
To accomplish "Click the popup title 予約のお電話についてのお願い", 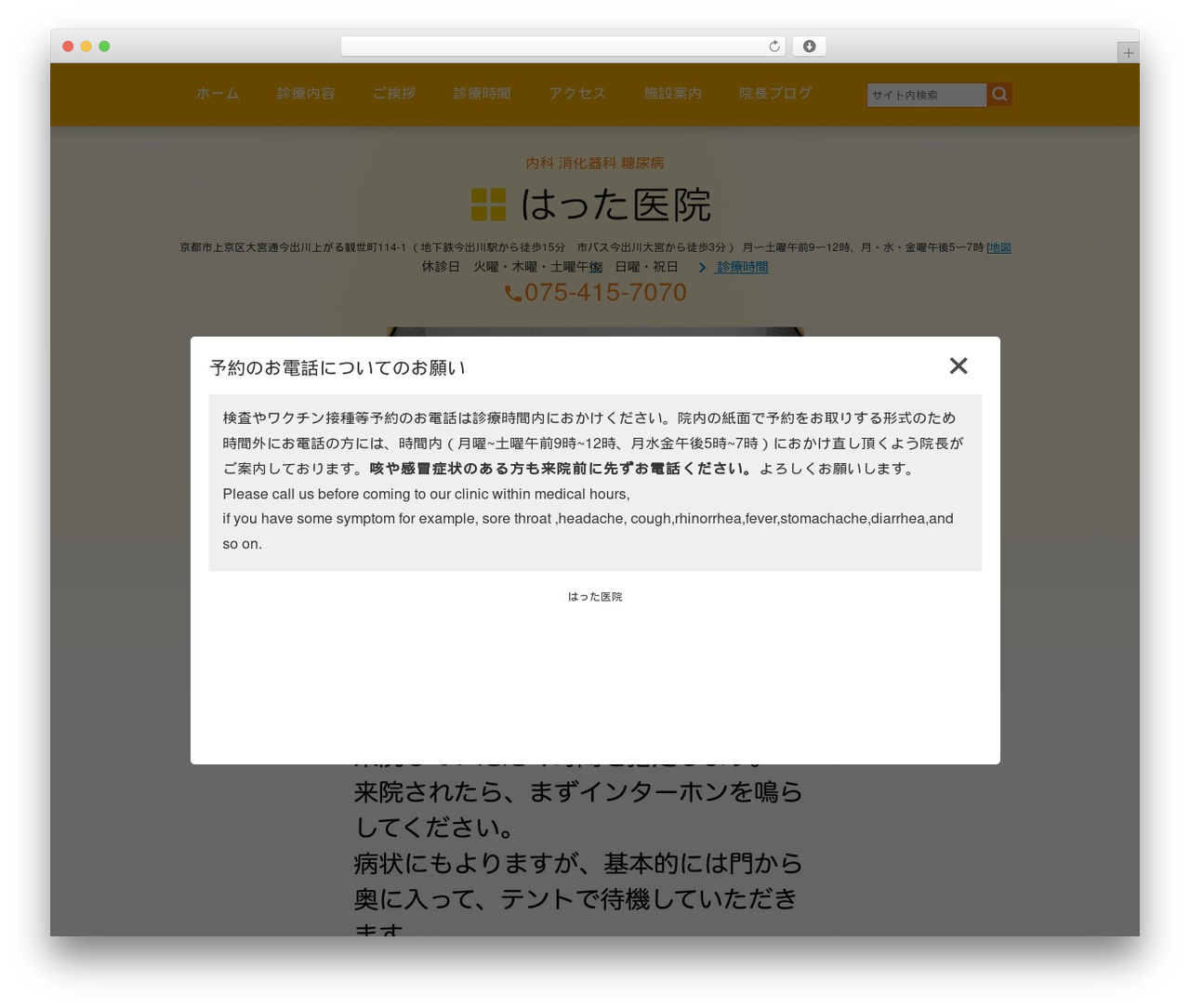I will pyautogui.click(x=337, y=368).
